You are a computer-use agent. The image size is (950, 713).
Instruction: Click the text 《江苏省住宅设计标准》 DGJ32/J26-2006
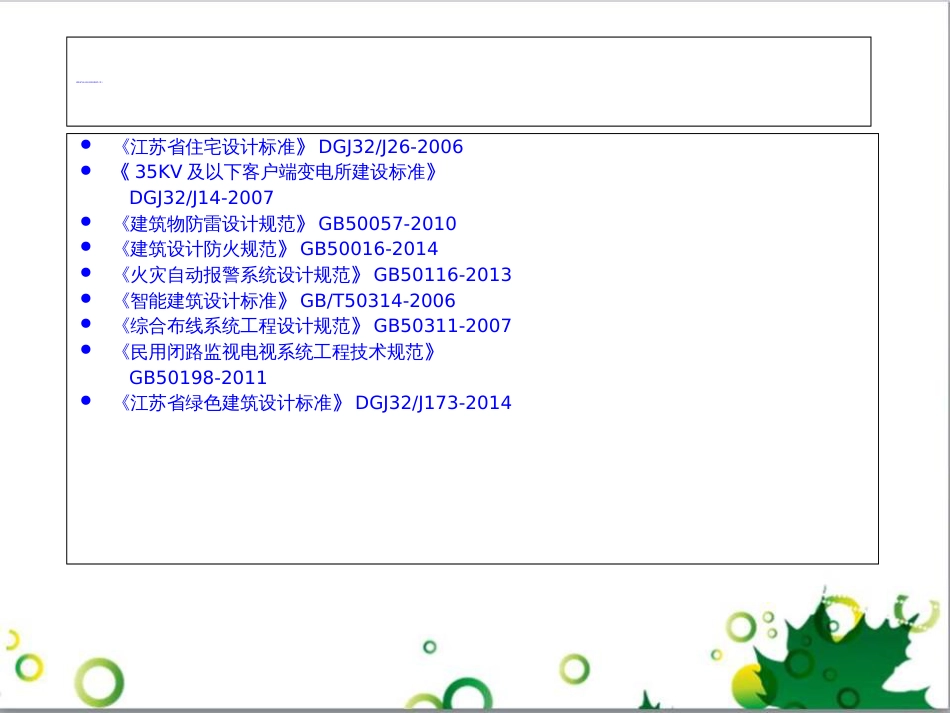(x=290, y=147)
